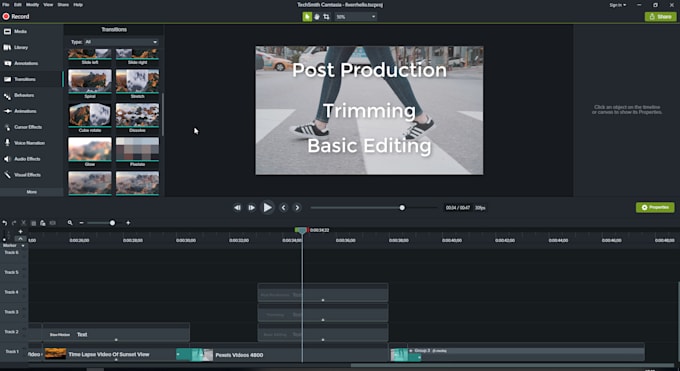Screen dimensions: 680x371
Task: Click the playback scrubber handle
Action: (x=402, y=208)
